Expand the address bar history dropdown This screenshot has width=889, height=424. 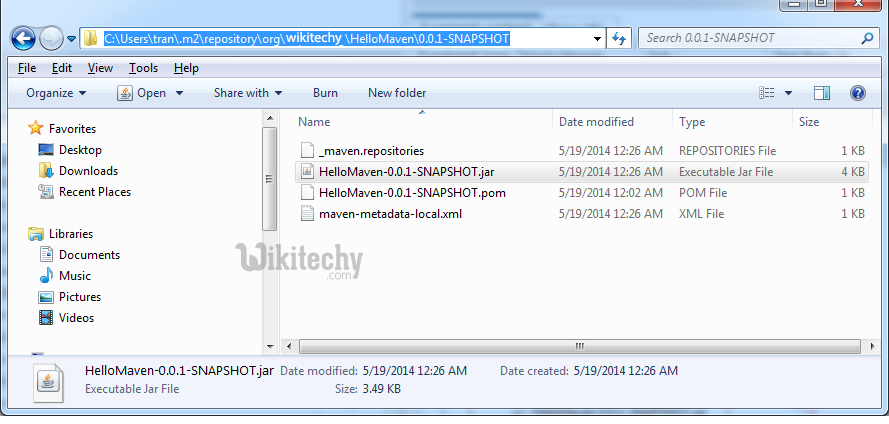click(597, 39)
